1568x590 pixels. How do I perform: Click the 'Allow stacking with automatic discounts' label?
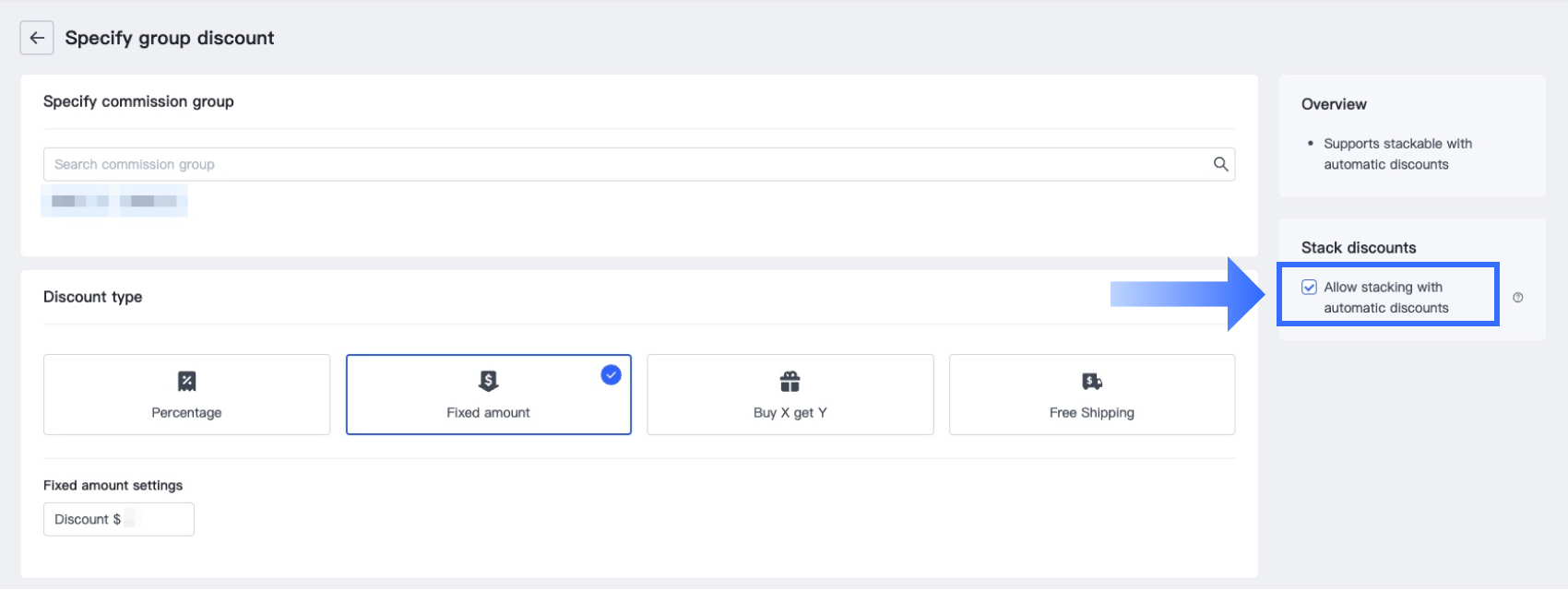point(1385,298)
